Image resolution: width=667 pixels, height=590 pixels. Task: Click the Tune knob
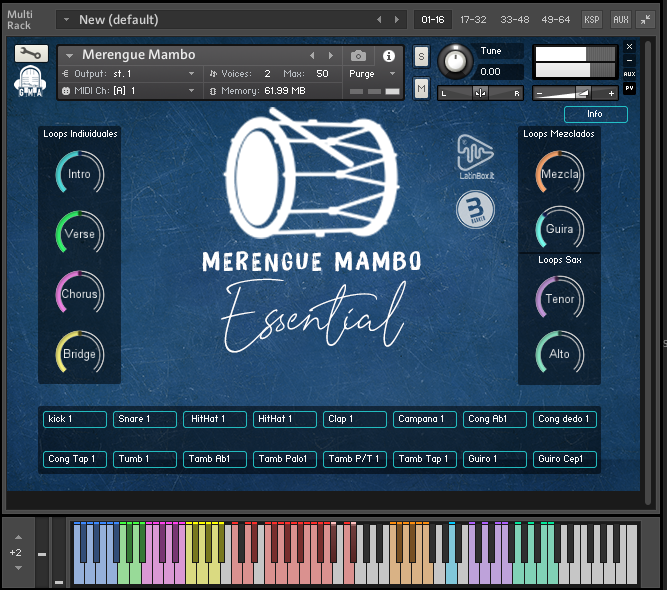pyautogui.click(x=455, y=62)
